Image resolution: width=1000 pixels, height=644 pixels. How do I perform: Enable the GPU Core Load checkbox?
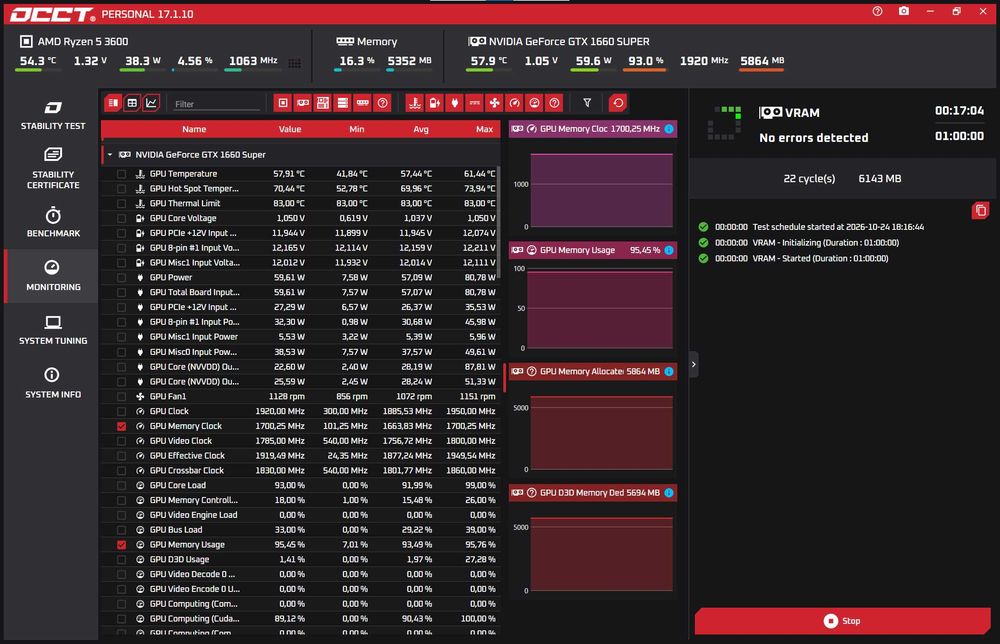(121, 486)
